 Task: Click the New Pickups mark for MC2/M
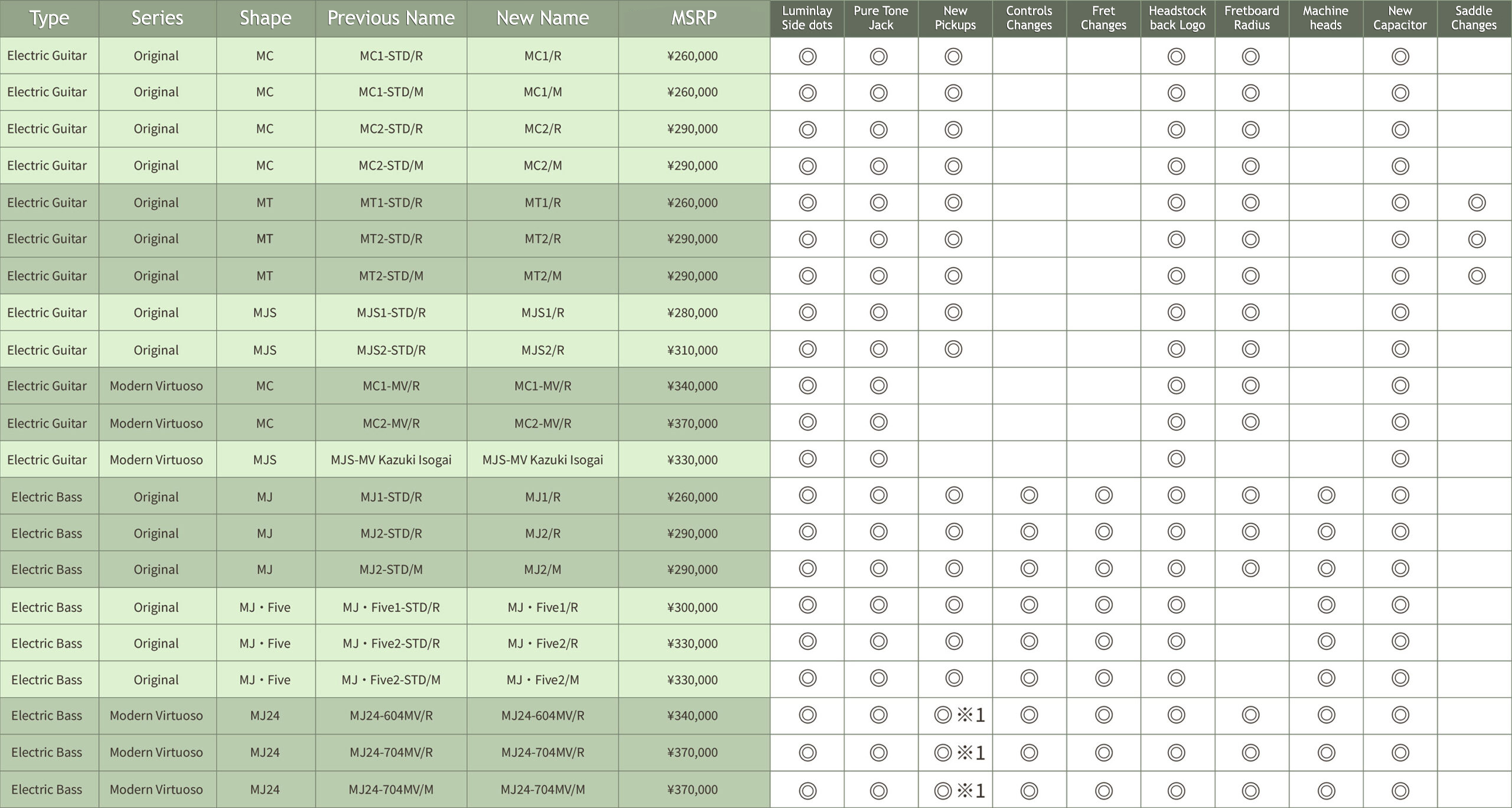click(953, 166)
